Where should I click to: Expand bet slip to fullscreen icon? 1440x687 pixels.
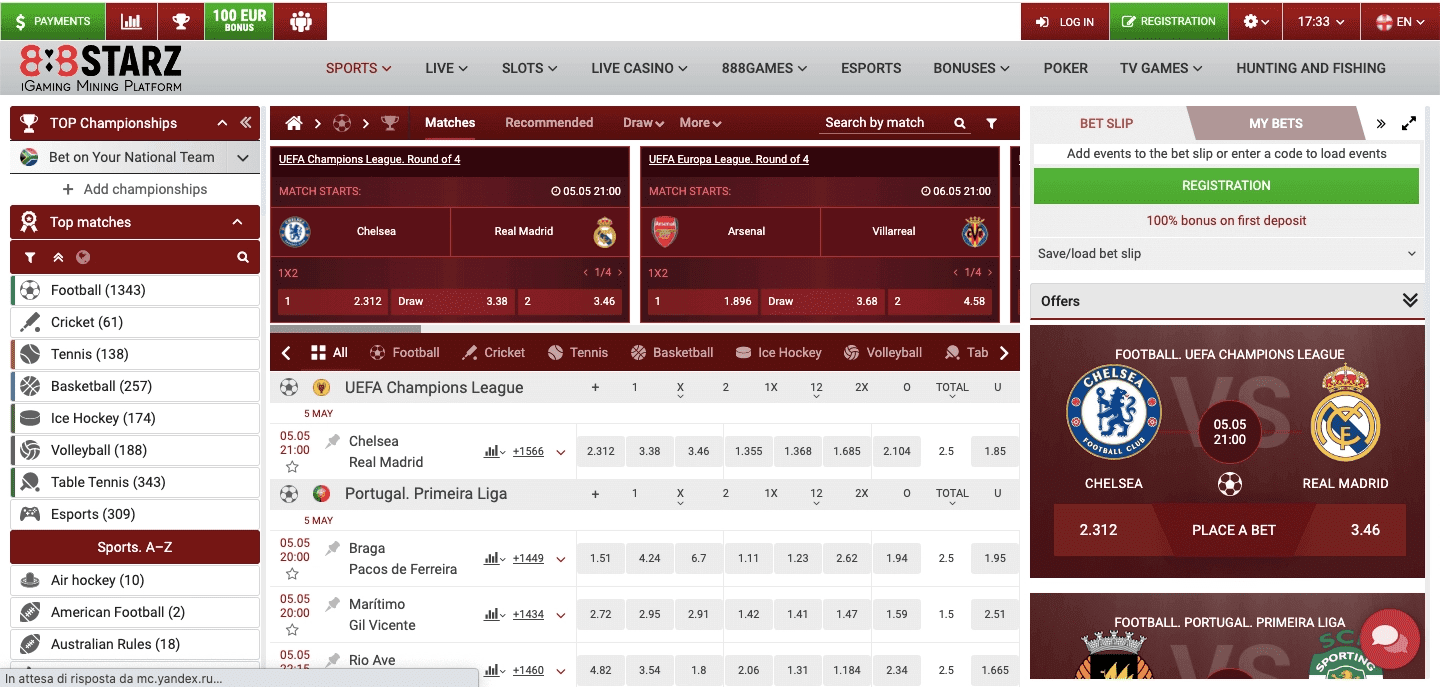(1409, 123)
